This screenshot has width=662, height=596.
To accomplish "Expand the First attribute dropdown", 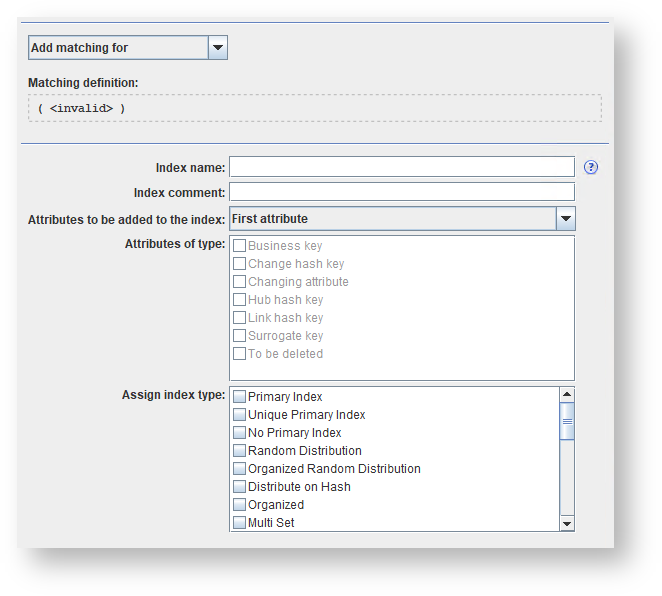I will (565, 219).
